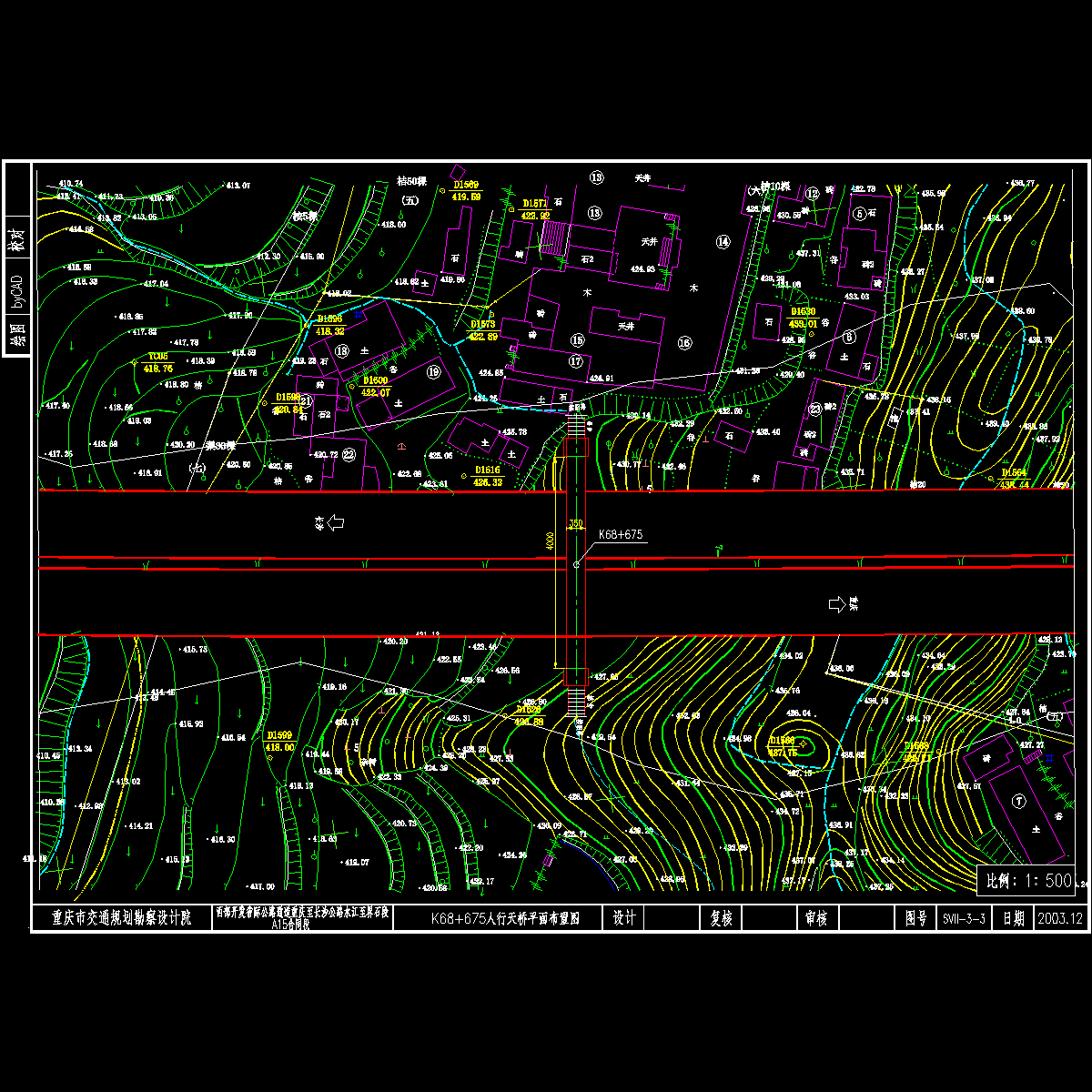Click the right-pointing direction arrow on the road
Screen dimensions: 1092x1092
(836, 604)
